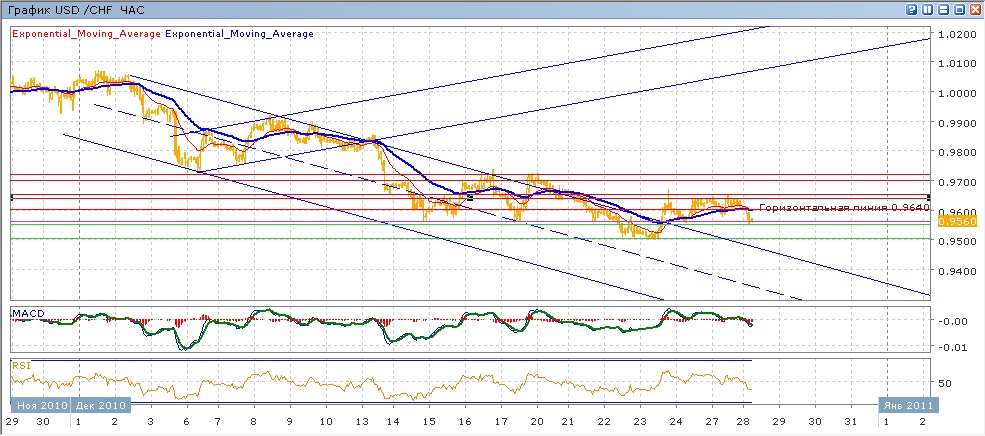This screenshot has height=436, width=985.
Task: Click date 13 on the time axis
Action: [x=361, y=422]
